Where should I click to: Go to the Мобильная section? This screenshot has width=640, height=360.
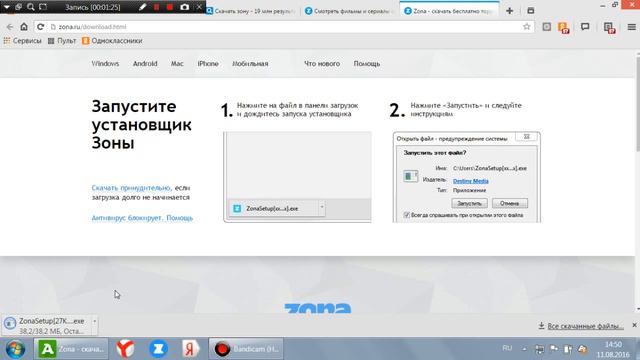pyautogui.click(x=250, y=64)
